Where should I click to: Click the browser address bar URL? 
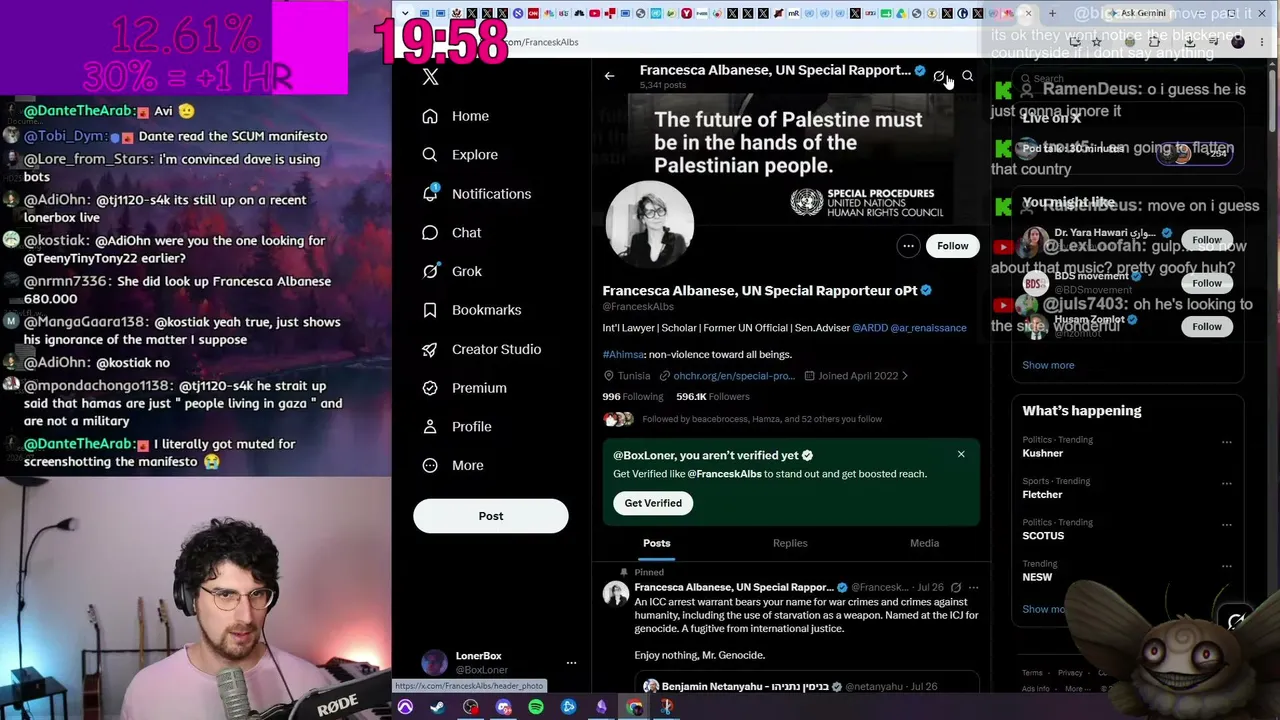point(540,42)
